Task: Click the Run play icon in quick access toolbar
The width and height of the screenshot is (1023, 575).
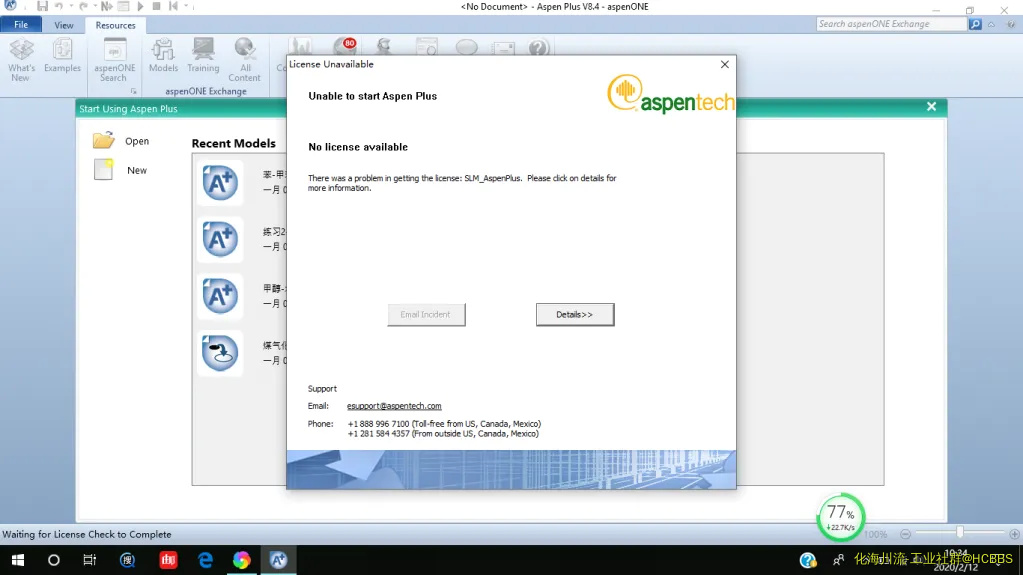Action: click(140, 7)
